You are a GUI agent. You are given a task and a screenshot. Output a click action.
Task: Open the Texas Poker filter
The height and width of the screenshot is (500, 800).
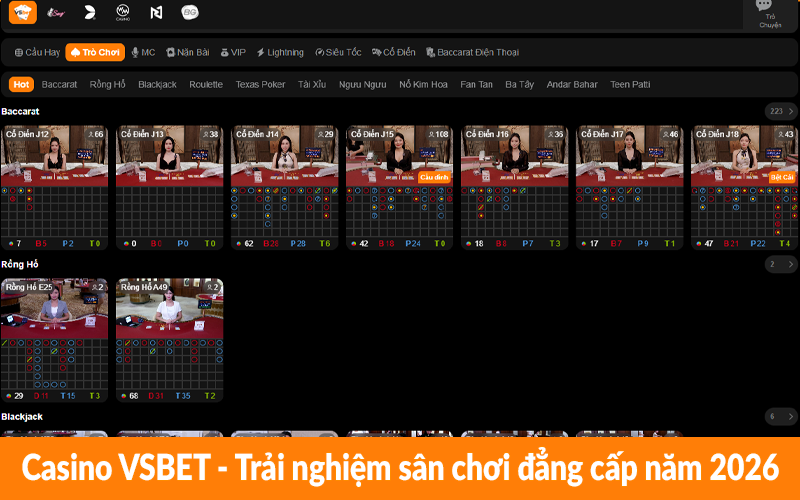(x=260, y=84)
